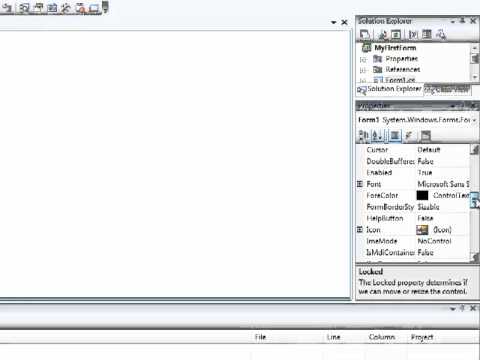Click View Designer icon in Solution Explorer
The height and width of the screenshot is (360, 480).
tap(427, 34)
